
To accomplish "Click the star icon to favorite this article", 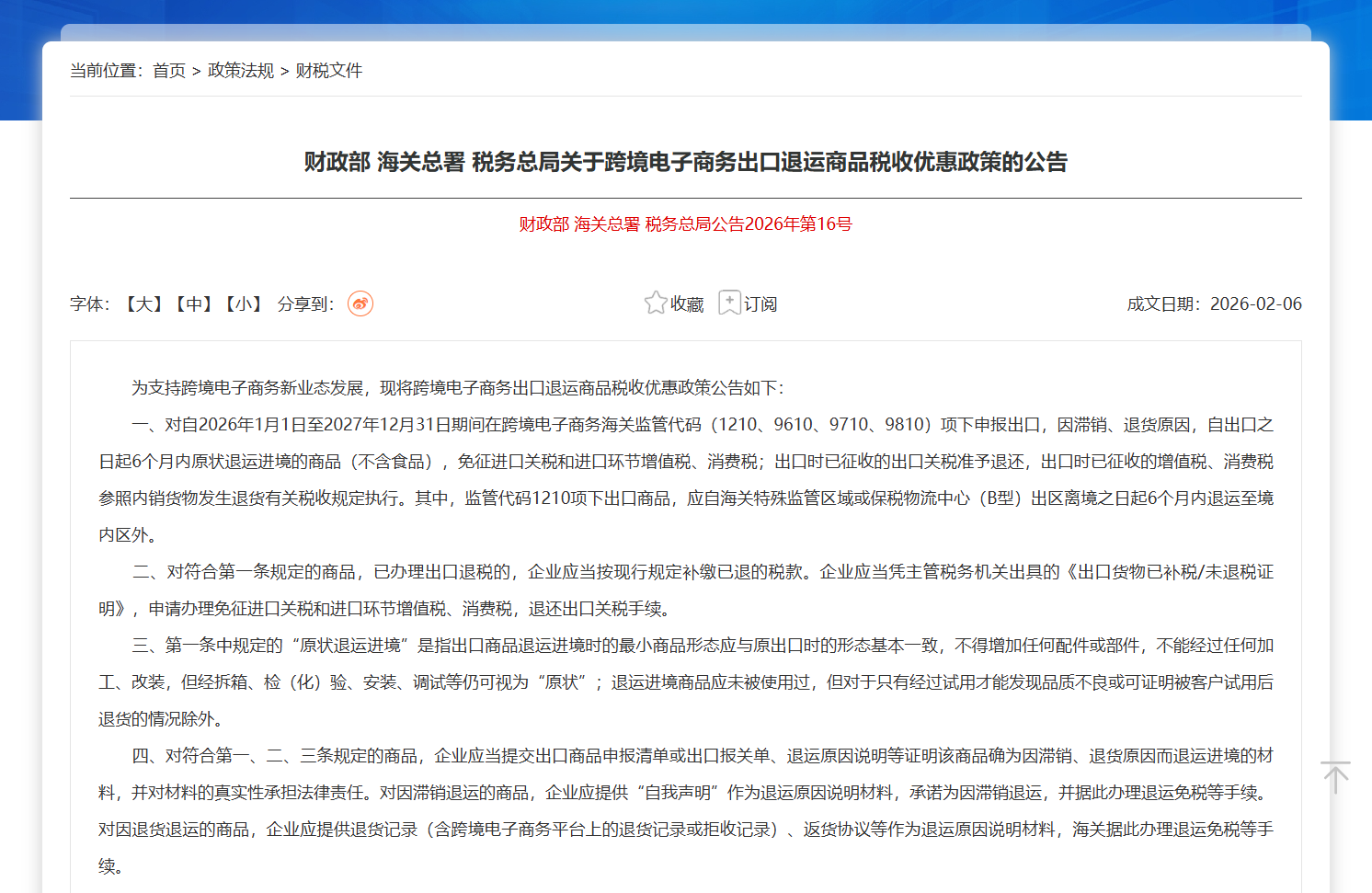I will click(x=656, y=303).
